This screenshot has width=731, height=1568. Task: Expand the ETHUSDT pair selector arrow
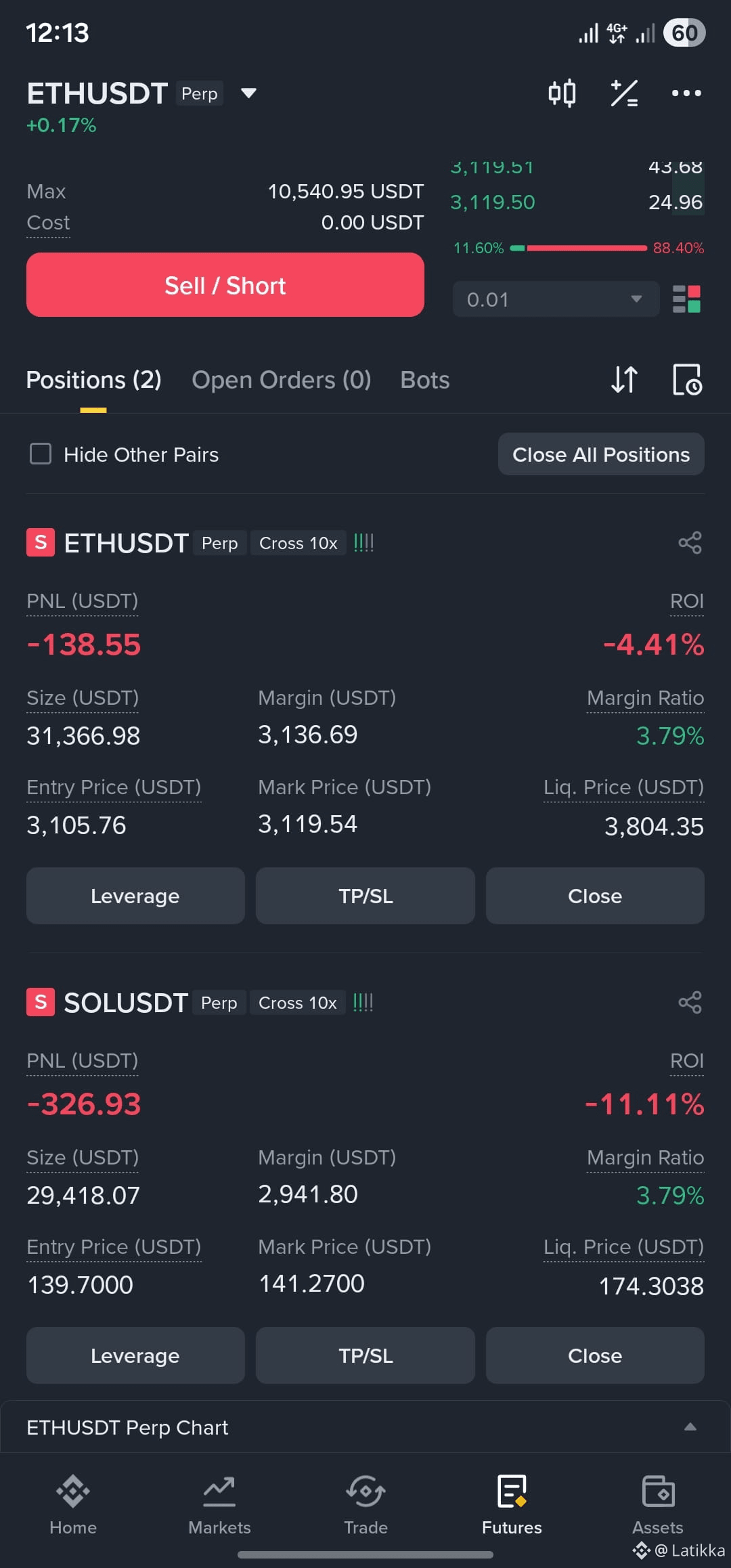click(248, 93)
